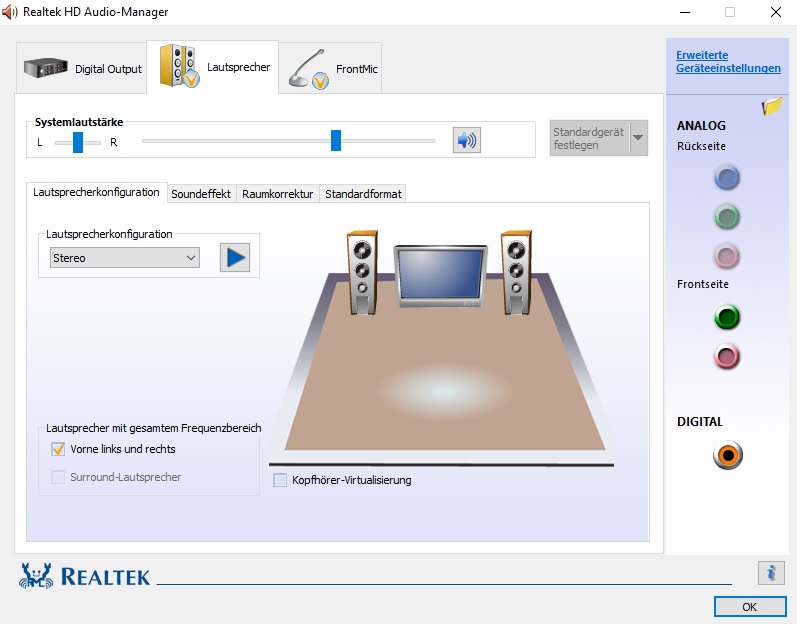
Task: Click the 'DIGITAL' heading in the side panel
Action: pyautogui.click(x=699, y=422)
